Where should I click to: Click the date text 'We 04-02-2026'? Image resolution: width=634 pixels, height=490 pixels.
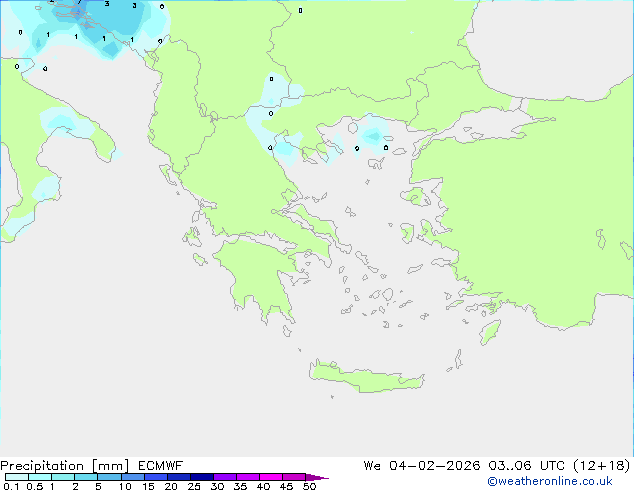click(x=422, y=465)
